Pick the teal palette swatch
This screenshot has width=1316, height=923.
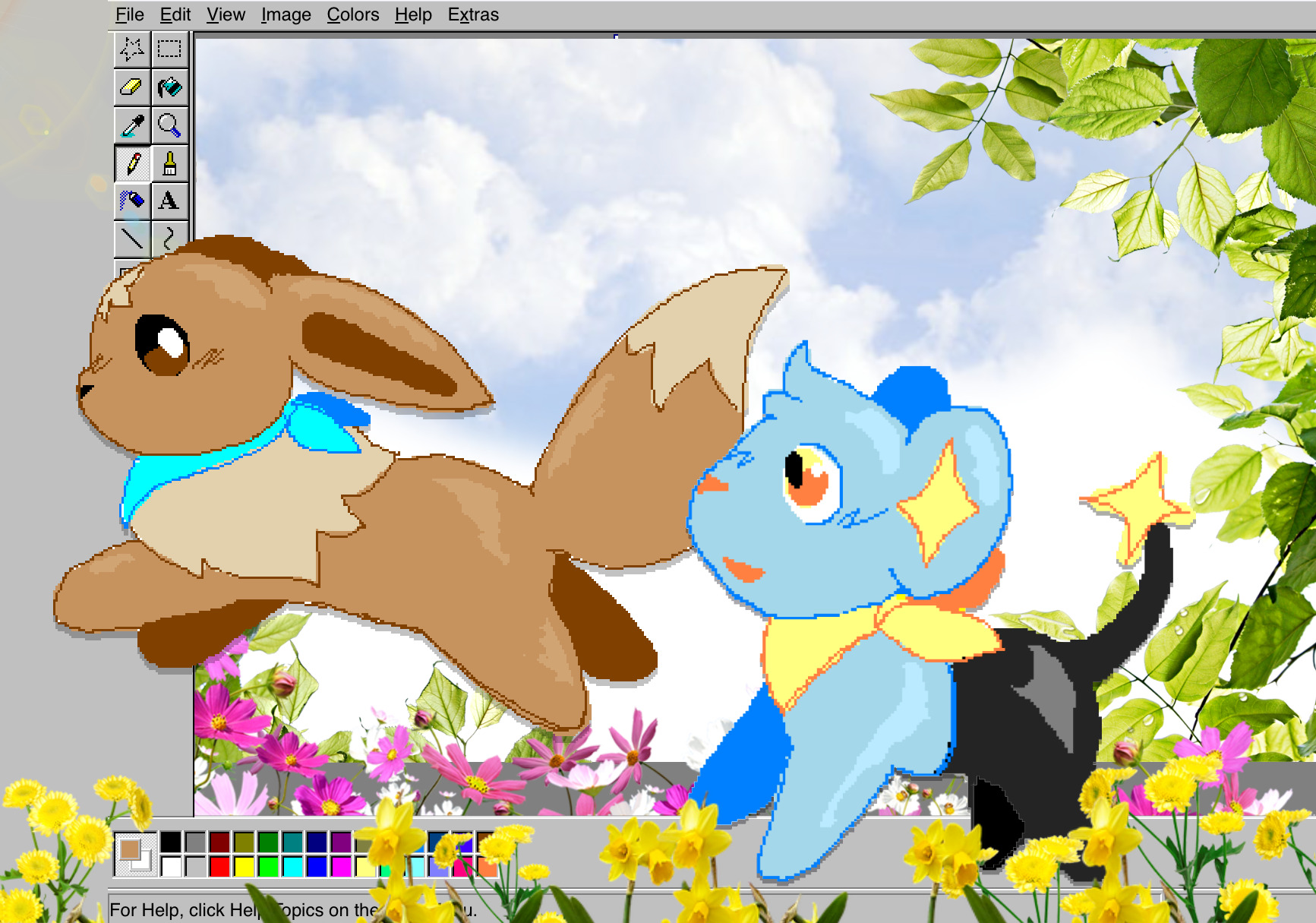[x=292, y=842]
